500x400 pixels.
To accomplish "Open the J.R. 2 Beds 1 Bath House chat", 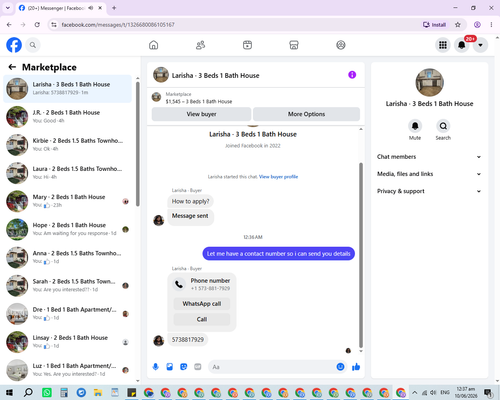I will click(67, 117).
